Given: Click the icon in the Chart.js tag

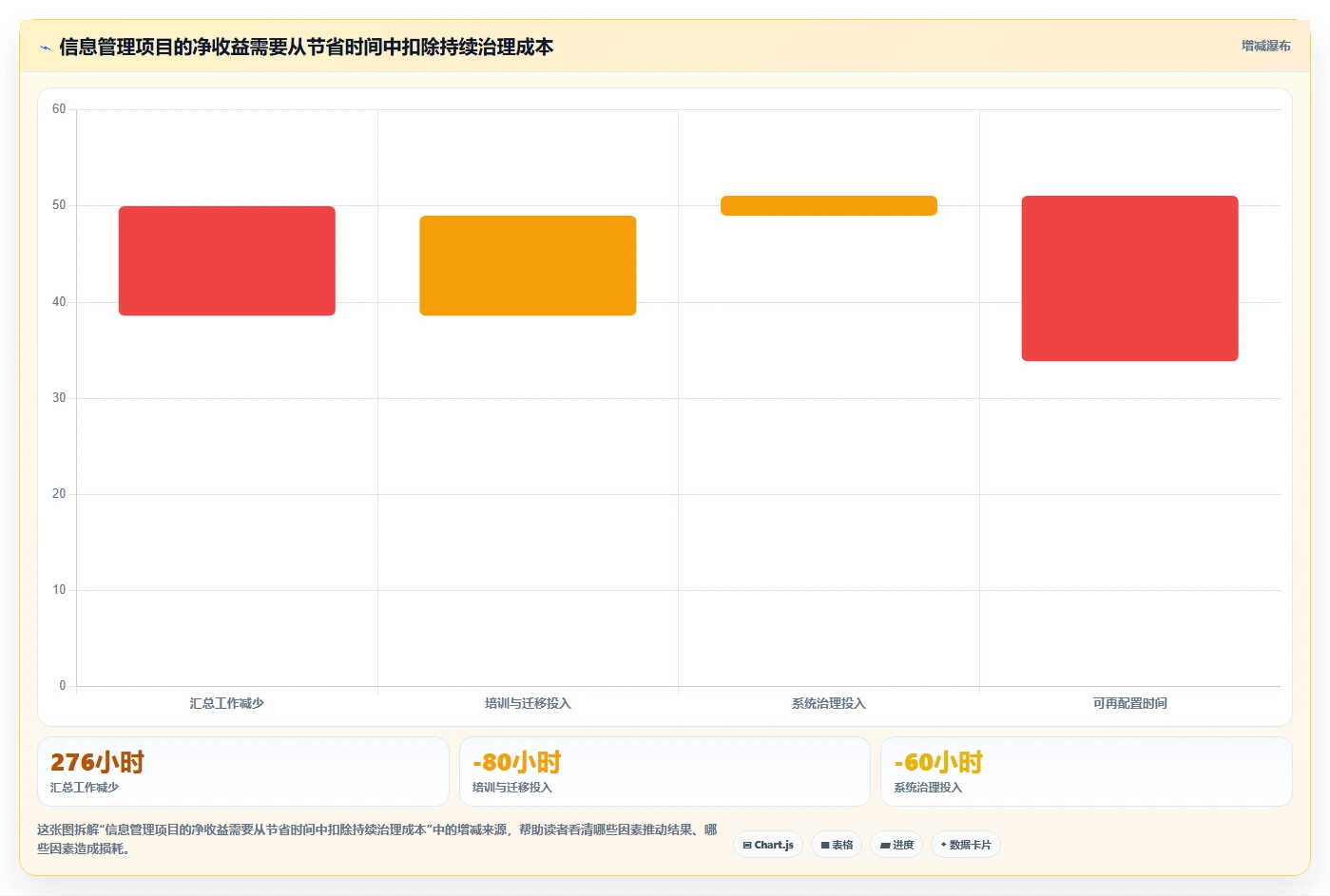Looking at the screenshot, I should click(x=747, y=845).
